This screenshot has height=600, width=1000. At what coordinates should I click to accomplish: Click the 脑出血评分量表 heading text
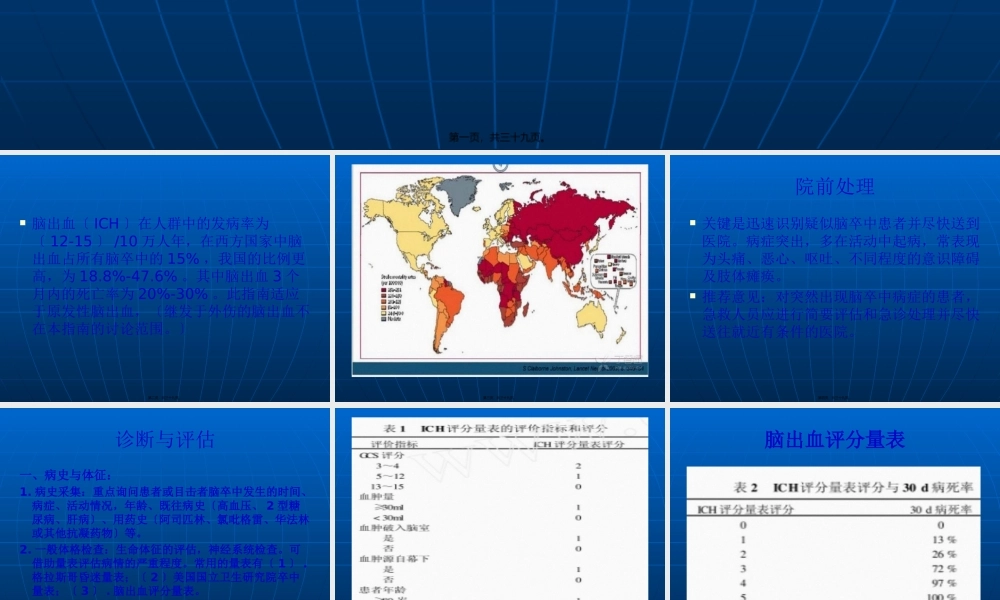tap(834, 439)
